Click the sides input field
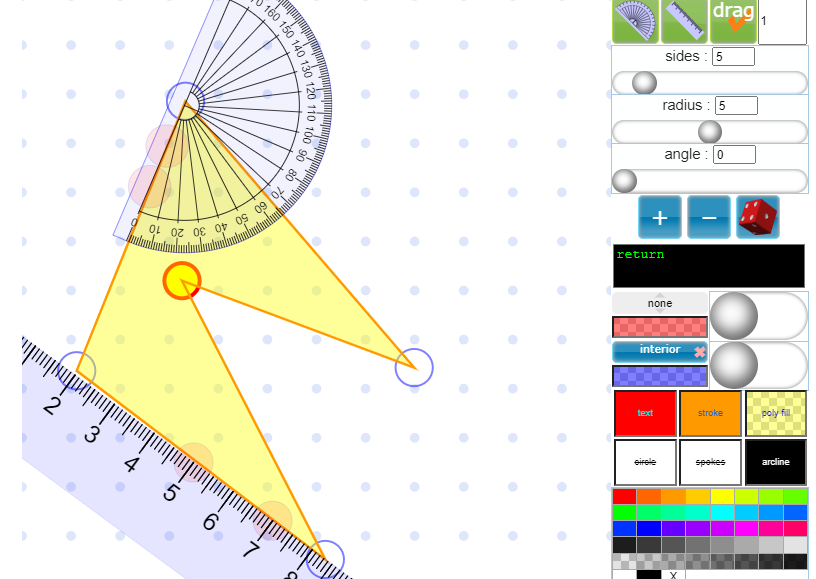This screenshot has height=579, width=816. tap(733, 56)
